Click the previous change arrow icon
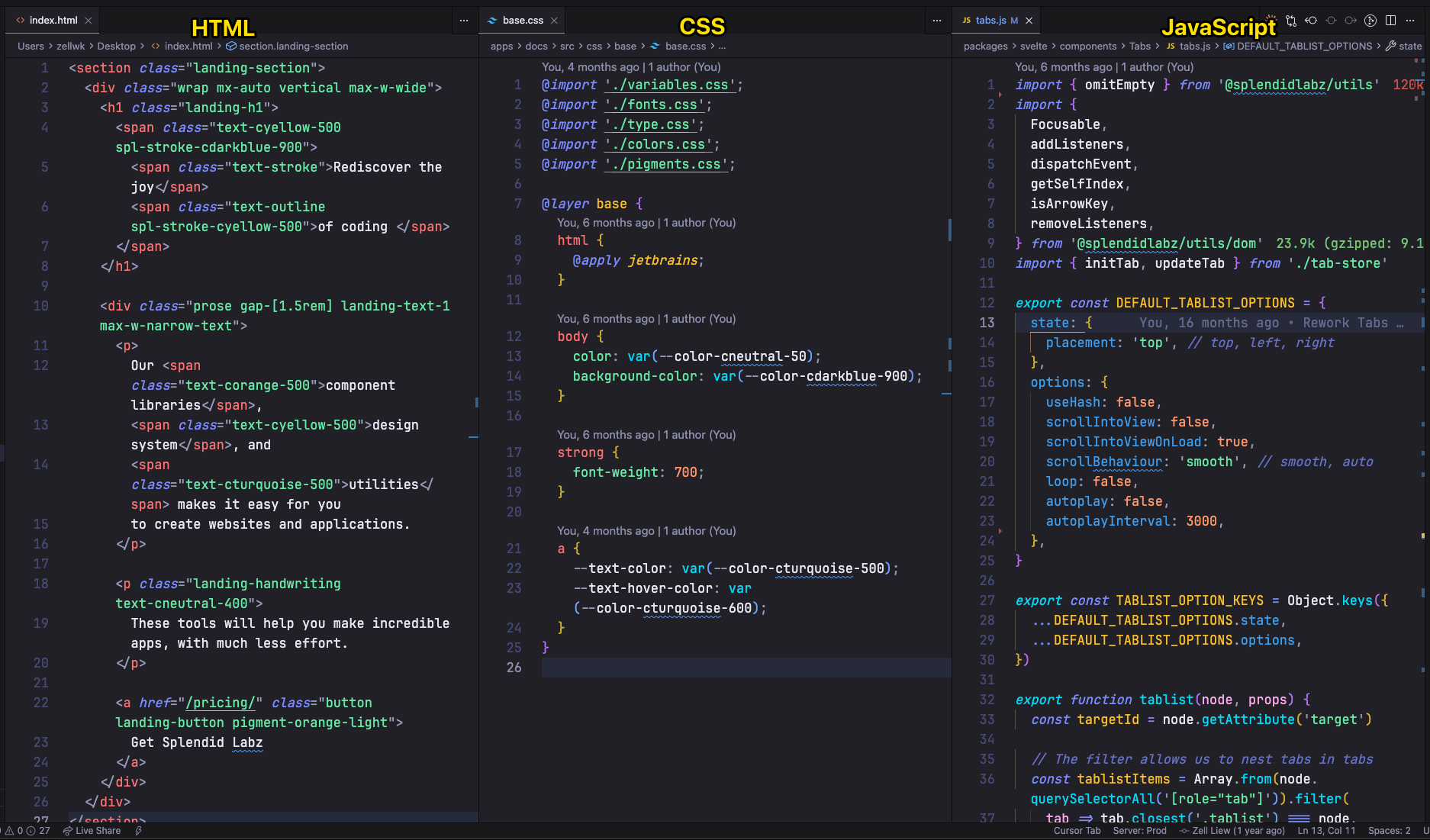 (1311, 21)
